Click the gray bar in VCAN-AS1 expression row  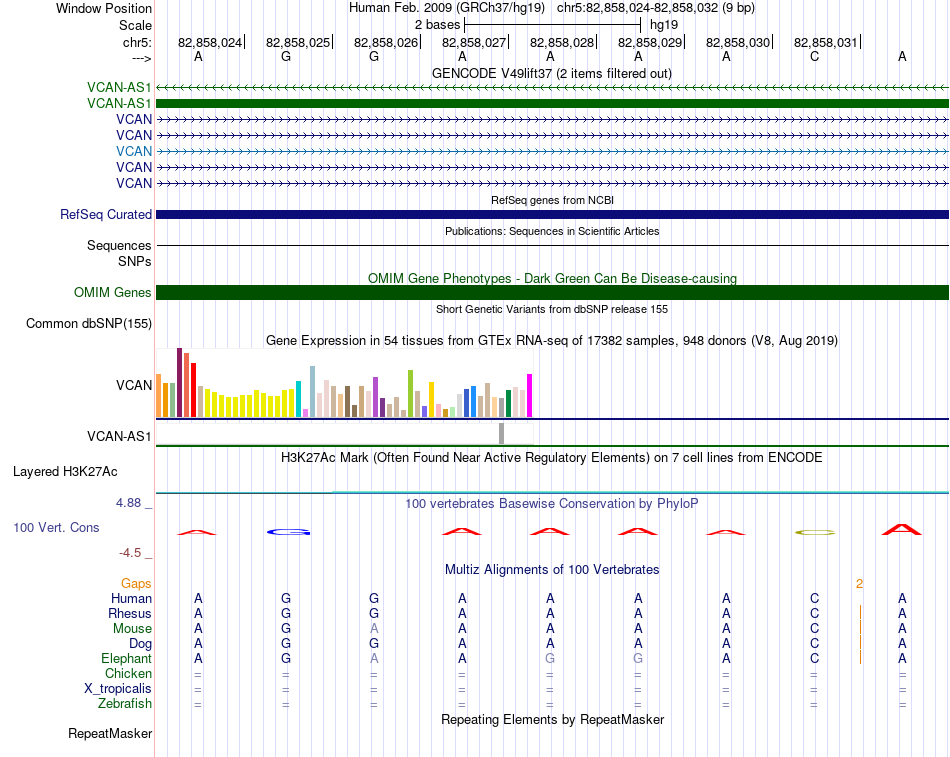(x=502, y=433)
